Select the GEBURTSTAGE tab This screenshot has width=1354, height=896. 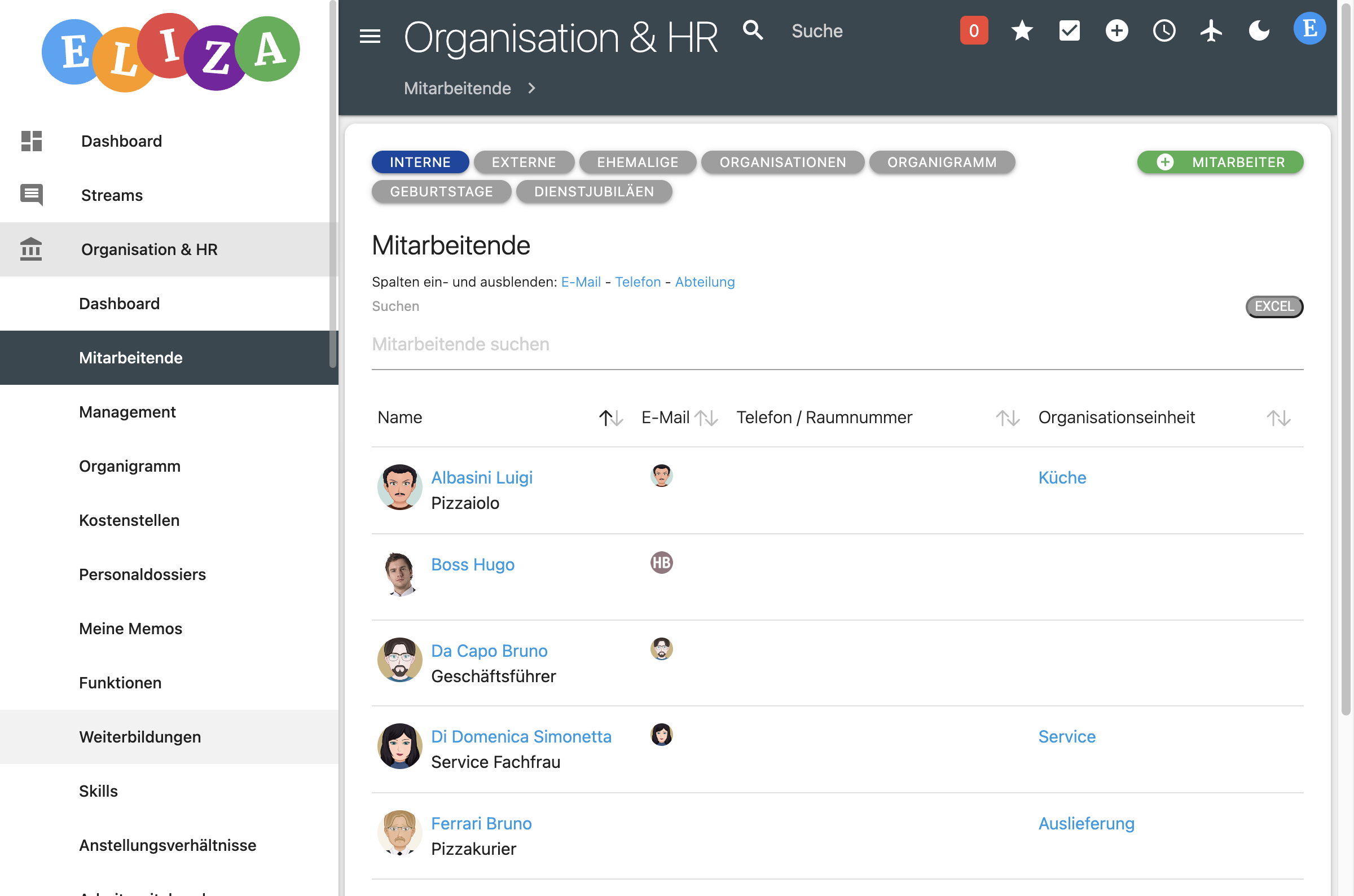[442, 191]
